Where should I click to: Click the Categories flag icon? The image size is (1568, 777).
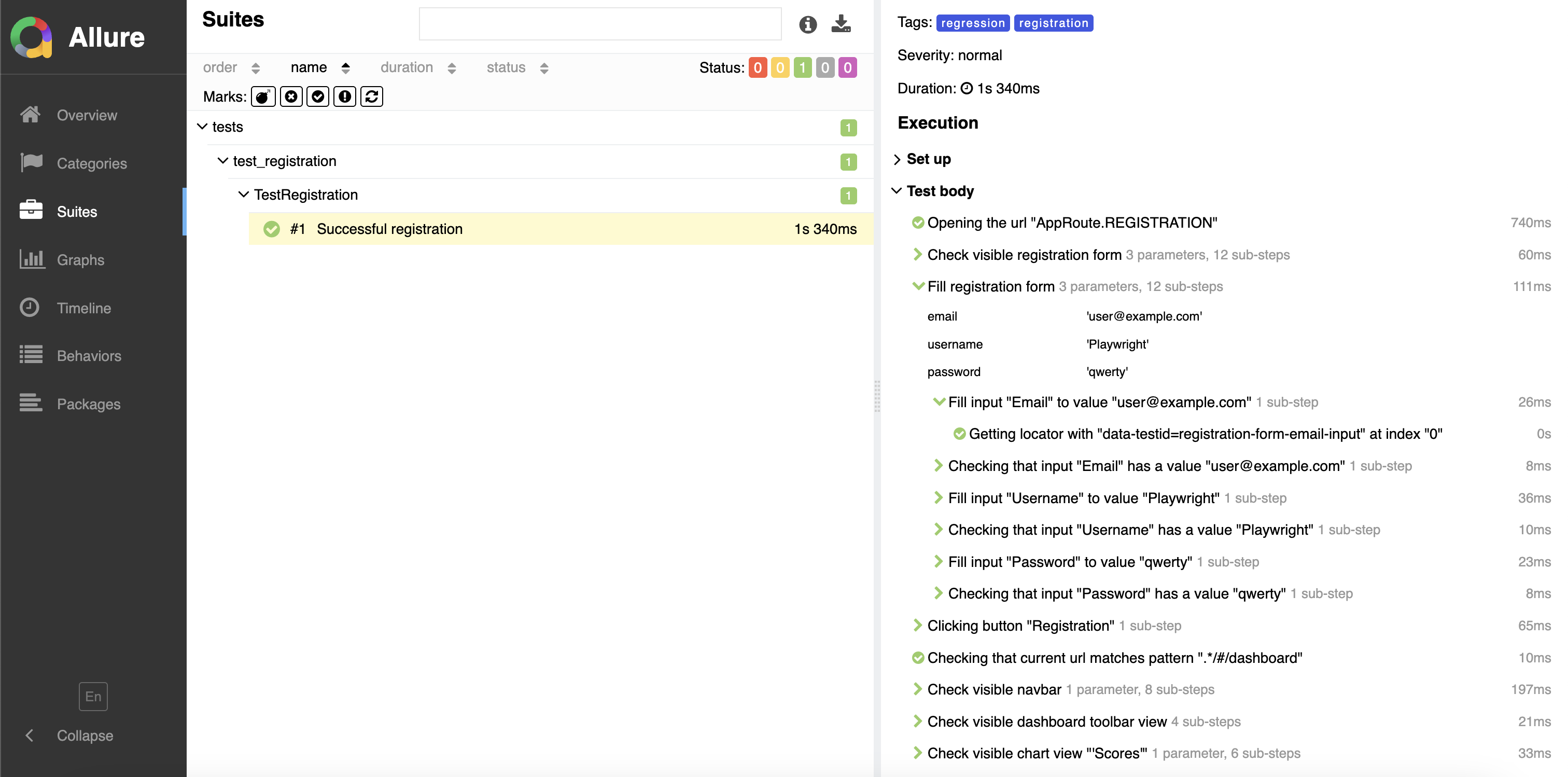pyautogui.click(x=31, y=162)
